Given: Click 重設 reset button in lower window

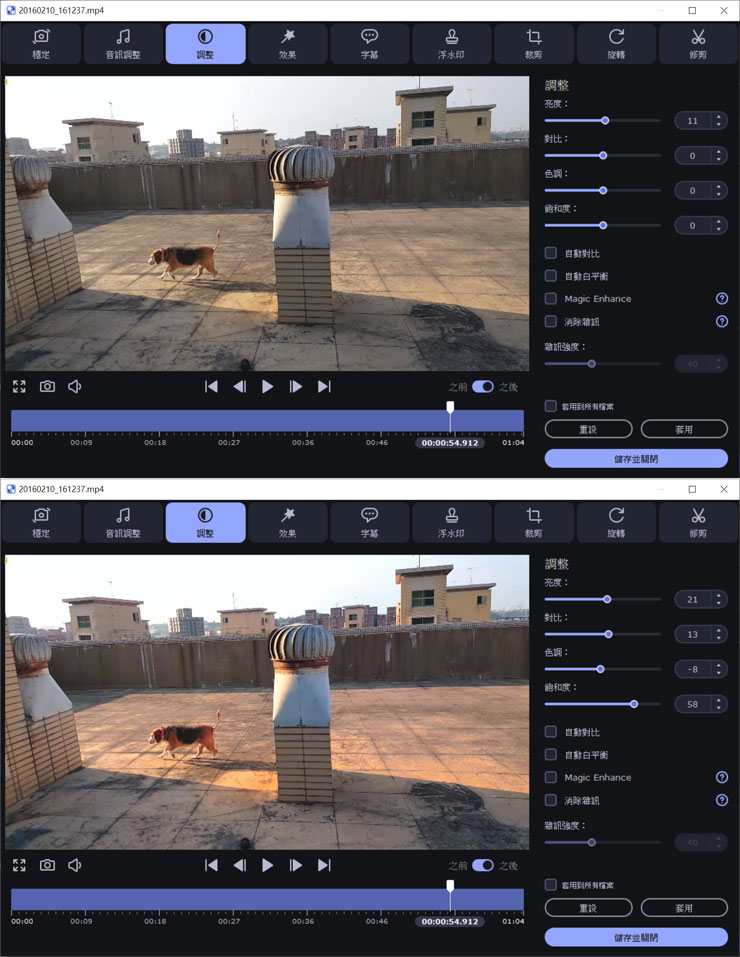Looking at the screenshot, I should (x=588, y=908).
